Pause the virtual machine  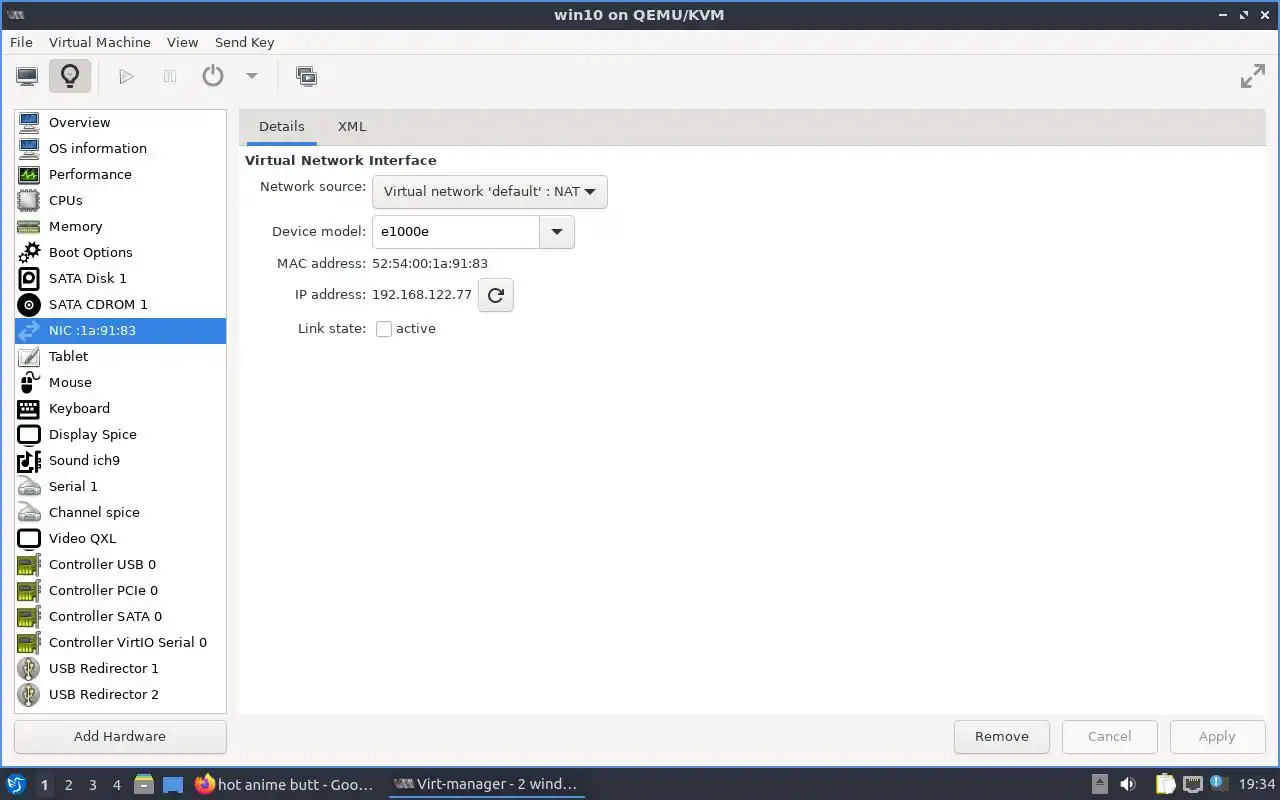[170, 76]
